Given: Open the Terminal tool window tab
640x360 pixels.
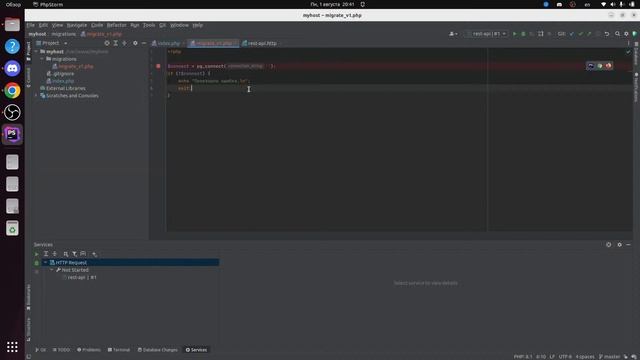Looking at the screenshot, I should click(118, 350).
